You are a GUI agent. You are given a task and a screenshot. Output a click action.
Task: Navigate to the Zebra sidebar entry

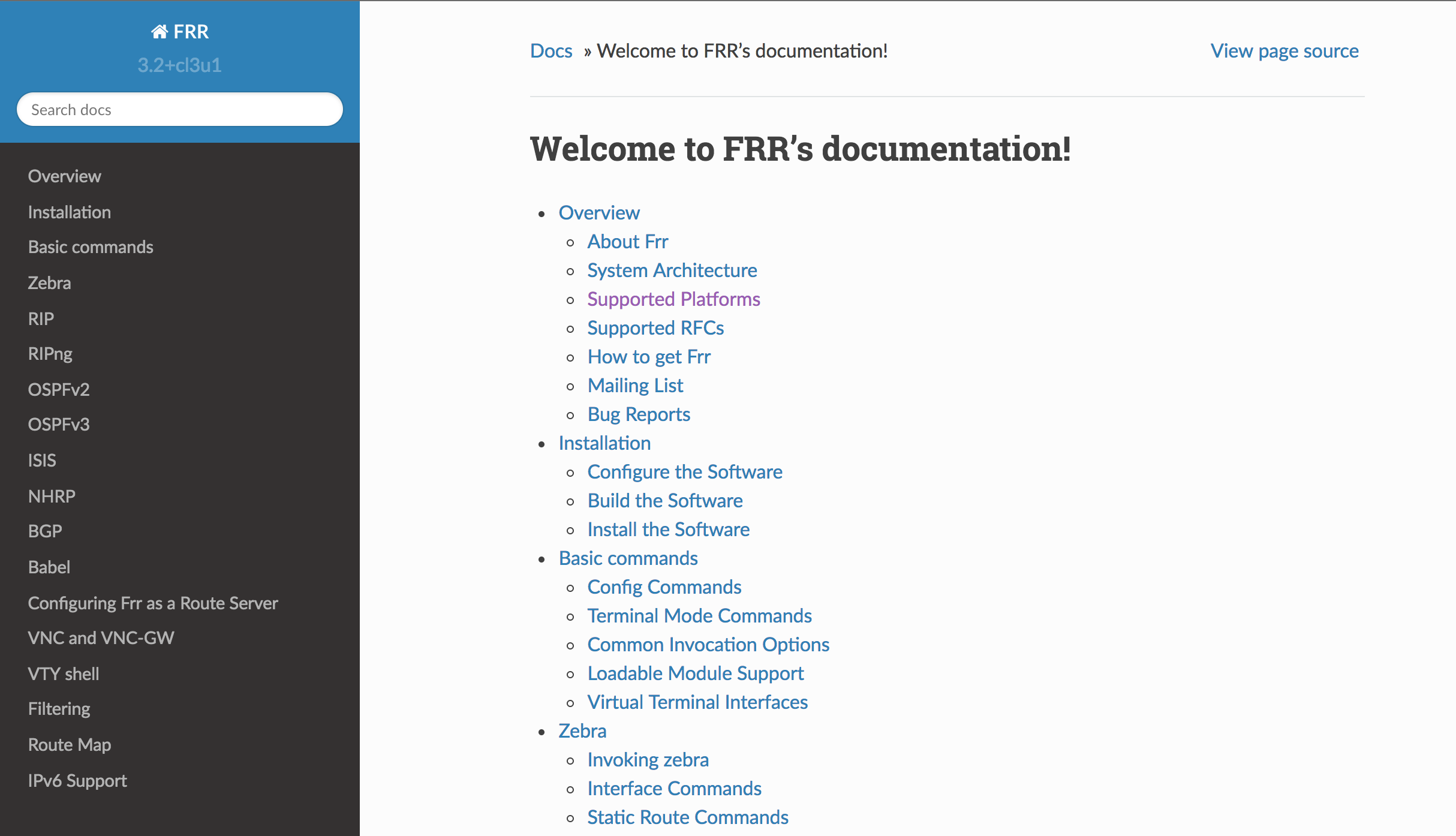(x=49, y=282)
